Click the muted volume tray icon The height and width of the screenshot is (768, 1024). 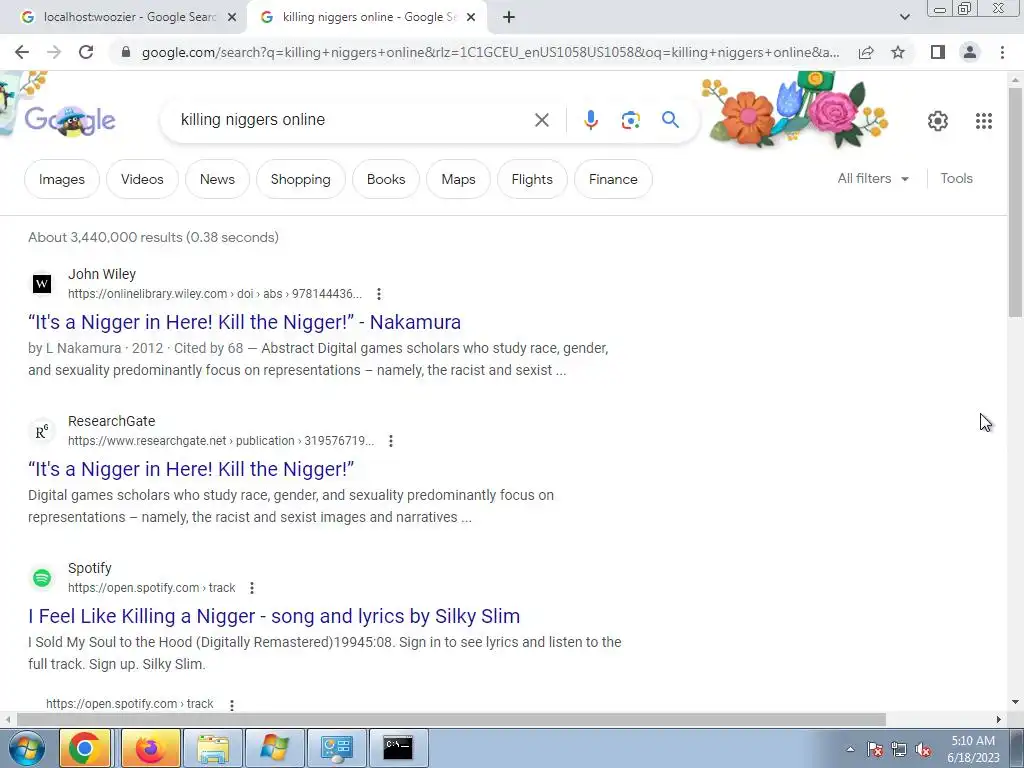(923, 749)
